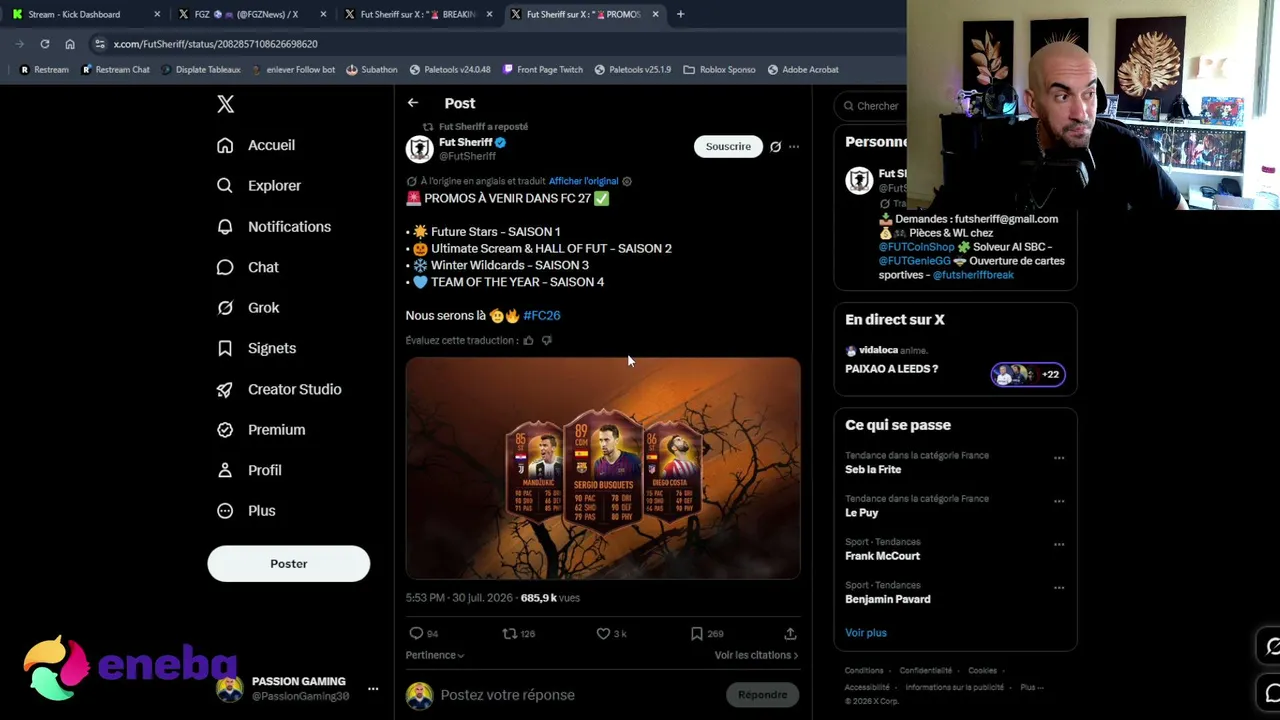Open translation settings gear icon
The image size is (1280, 720).
[627, 181]
